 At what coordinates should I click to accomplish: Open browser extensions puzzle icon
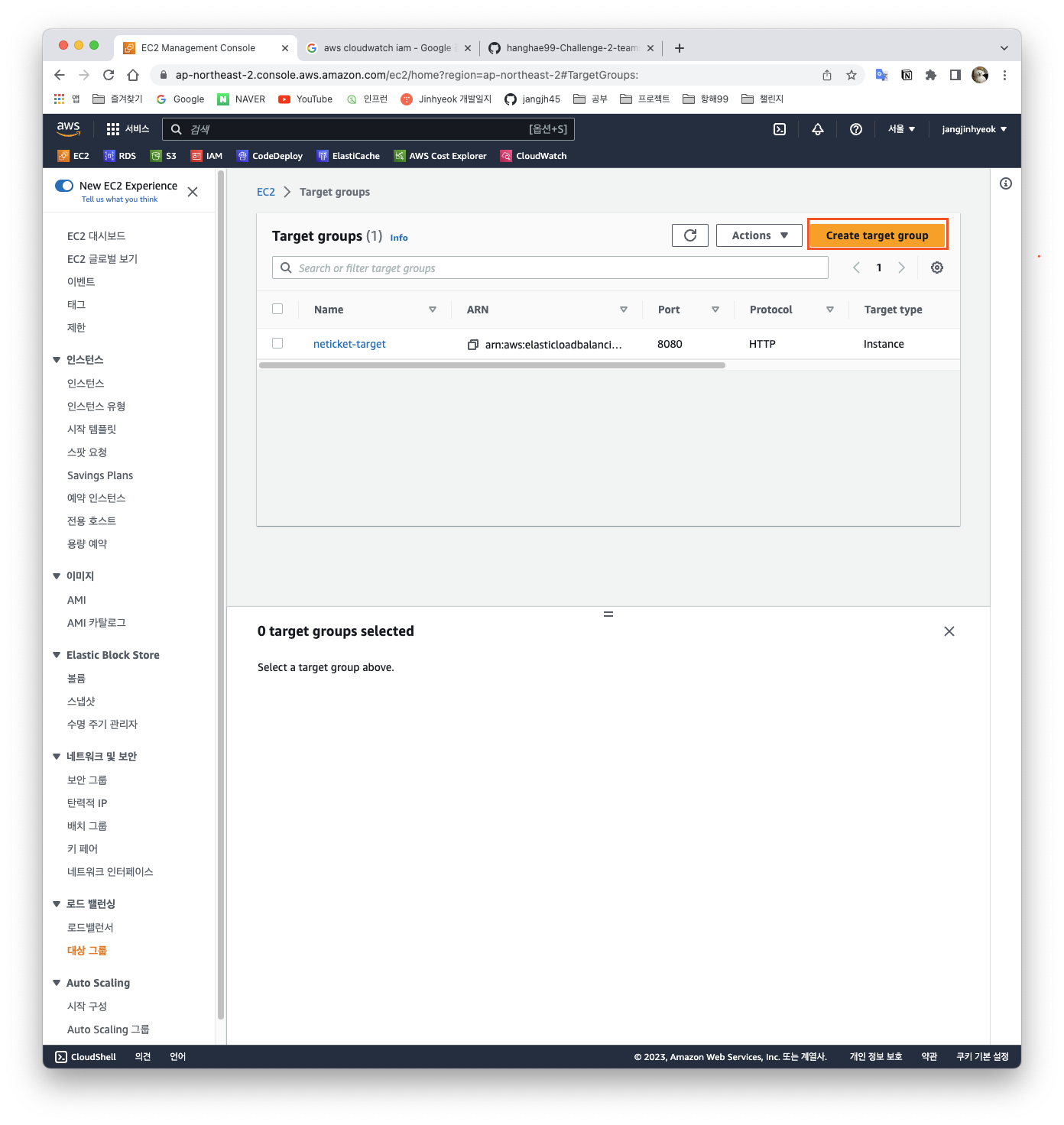[930, 75]
